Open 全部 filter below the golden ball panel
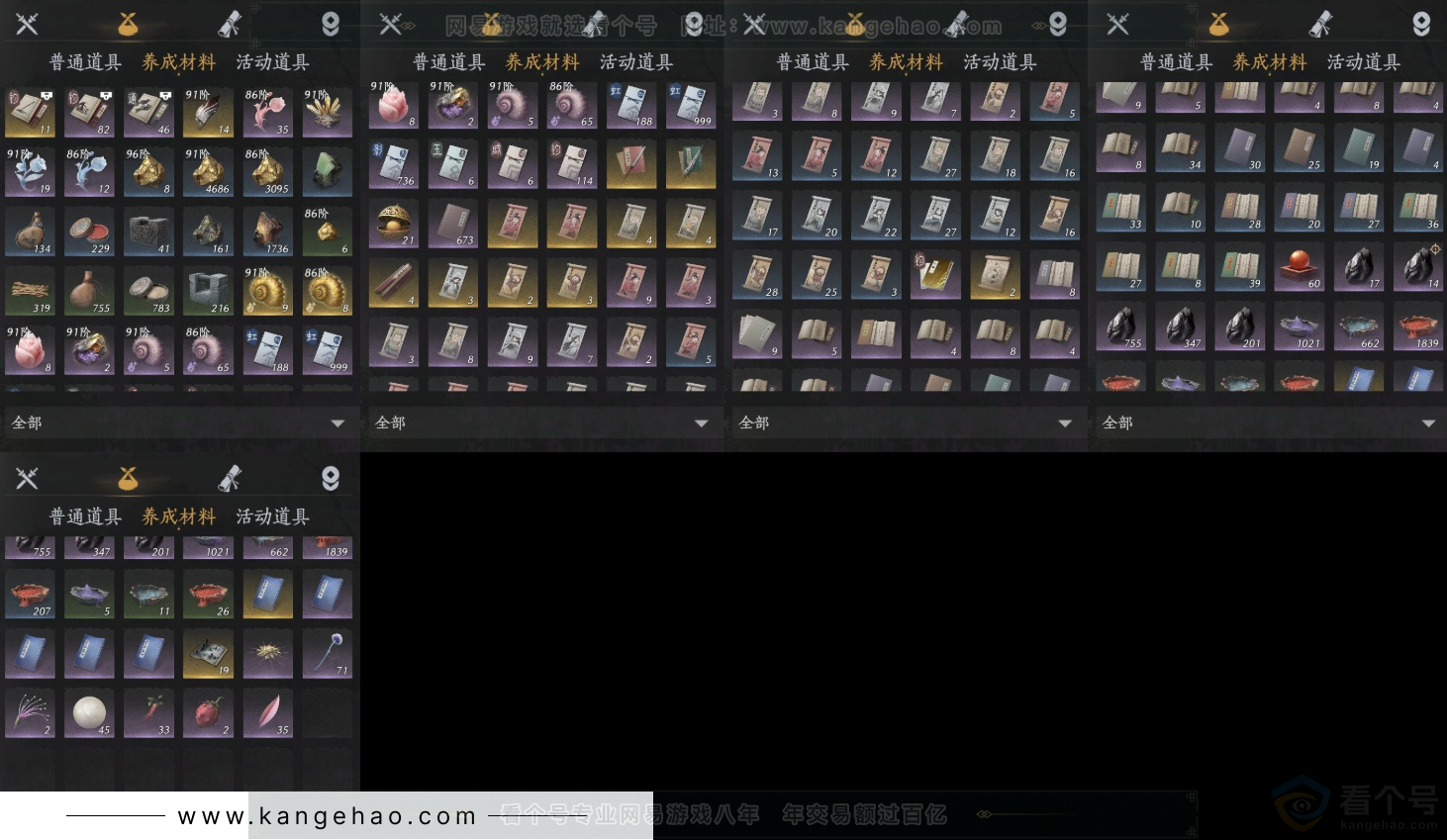This screenshot has width=1447, height=840. pyautogui.click(x=542, y=422)
